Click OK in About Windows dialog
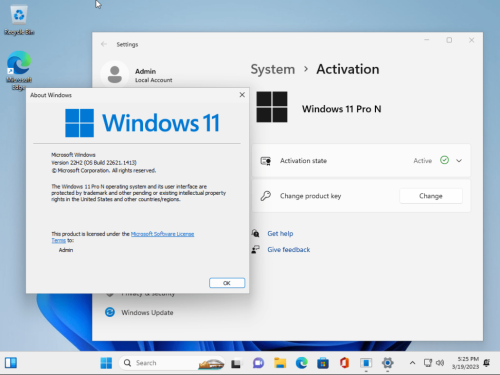The width and height of the screenshot is (500, 375). (x=227, y=283)
